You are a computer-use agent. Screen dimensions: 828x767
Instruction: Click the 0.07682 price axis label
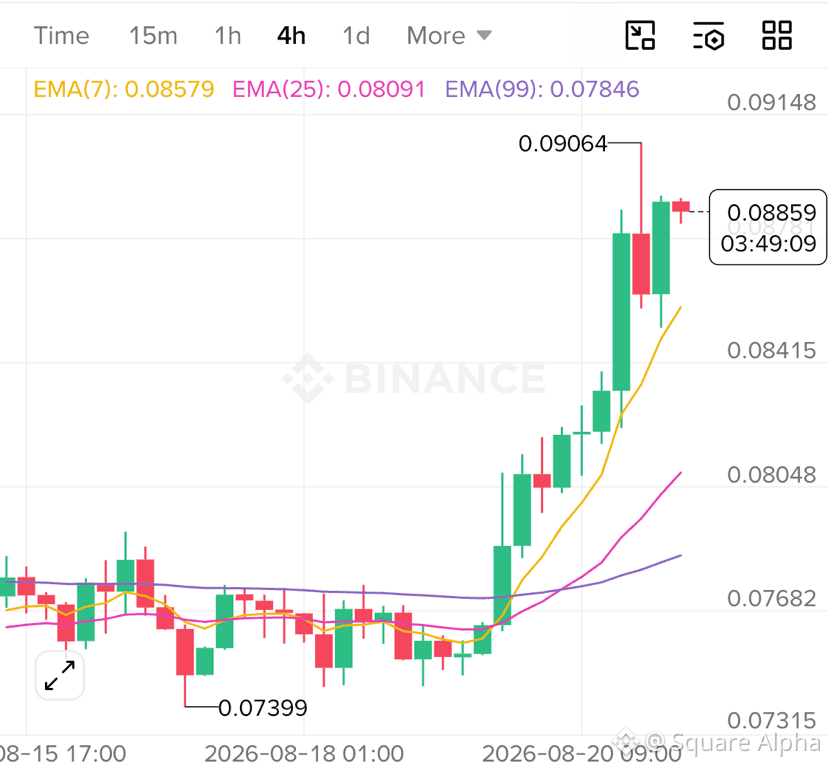point(771,598)
